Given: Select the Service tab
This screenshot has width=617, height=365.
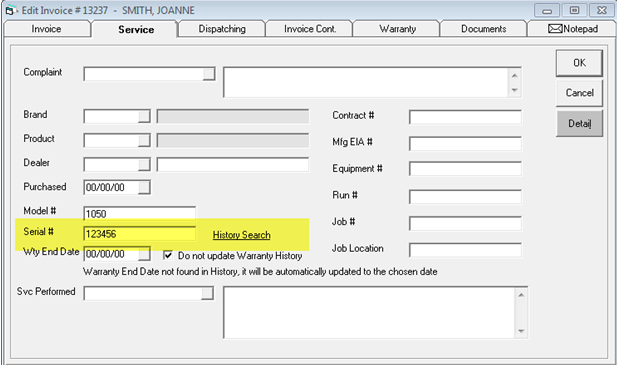Looking at the screenshot, I should (136, 29).
